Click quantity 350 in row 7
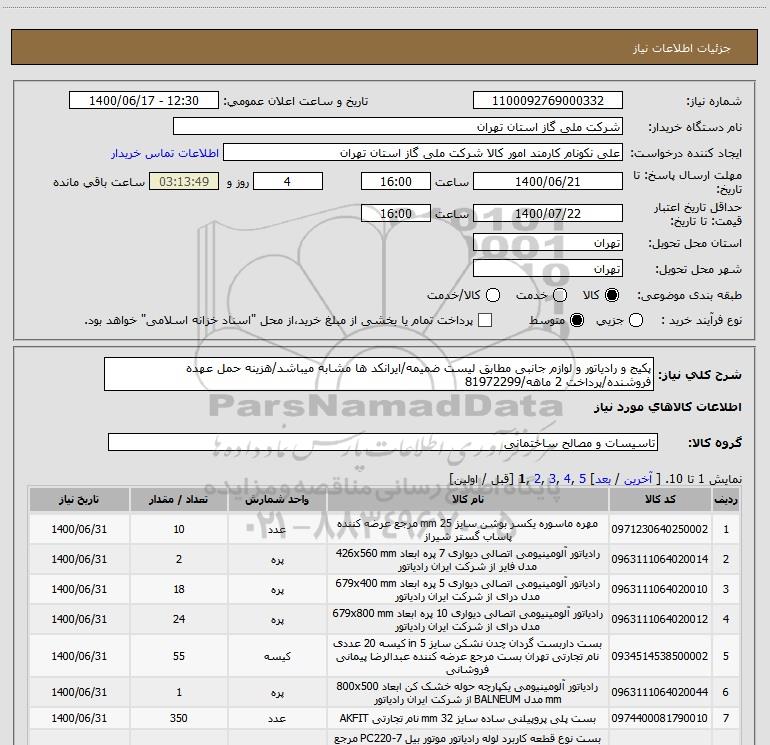The width and height of the screenshot is (770, 745). point(179,718)
